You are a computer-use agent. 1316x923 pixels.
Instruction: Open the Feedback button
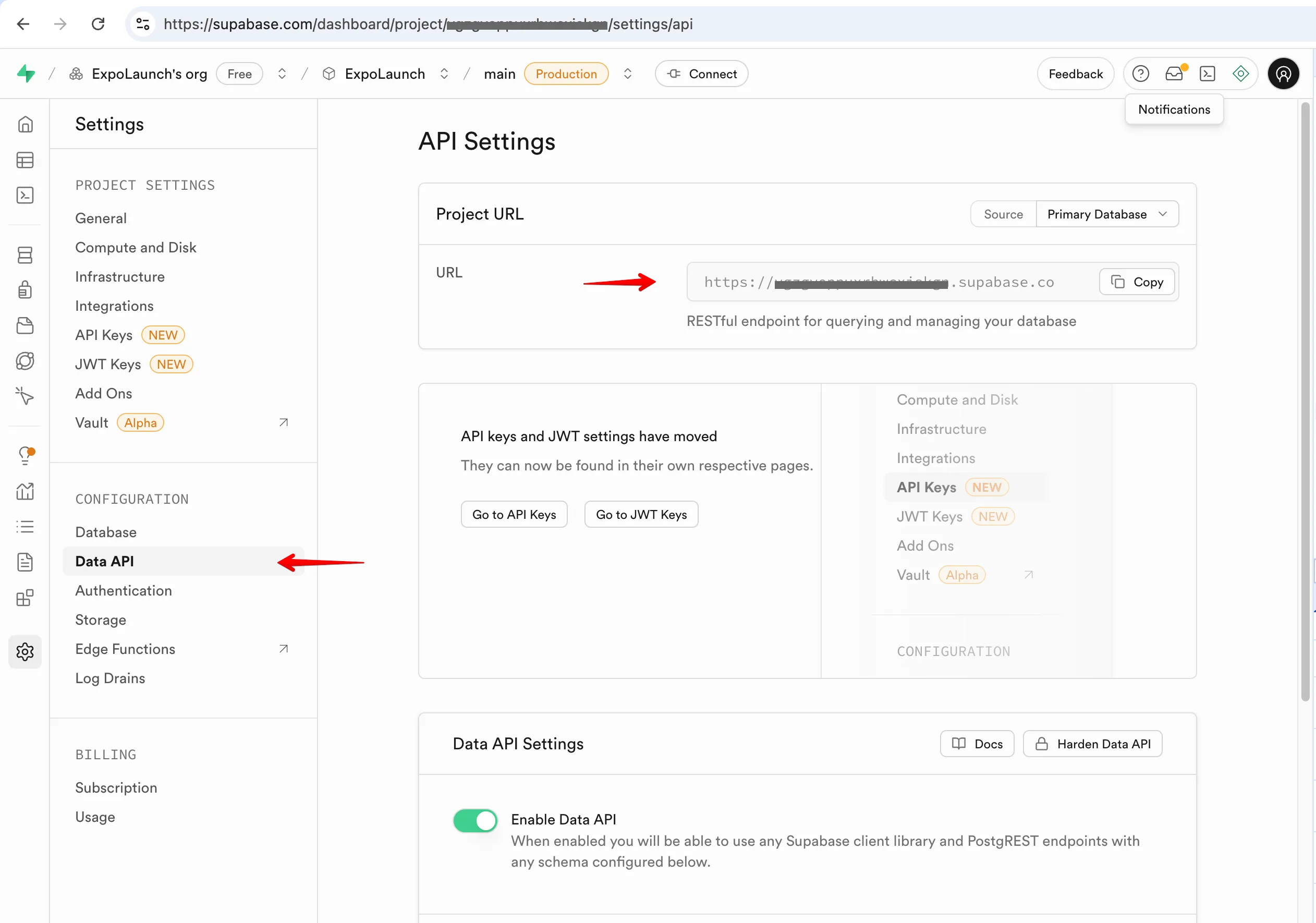(x=1076, y=74)
